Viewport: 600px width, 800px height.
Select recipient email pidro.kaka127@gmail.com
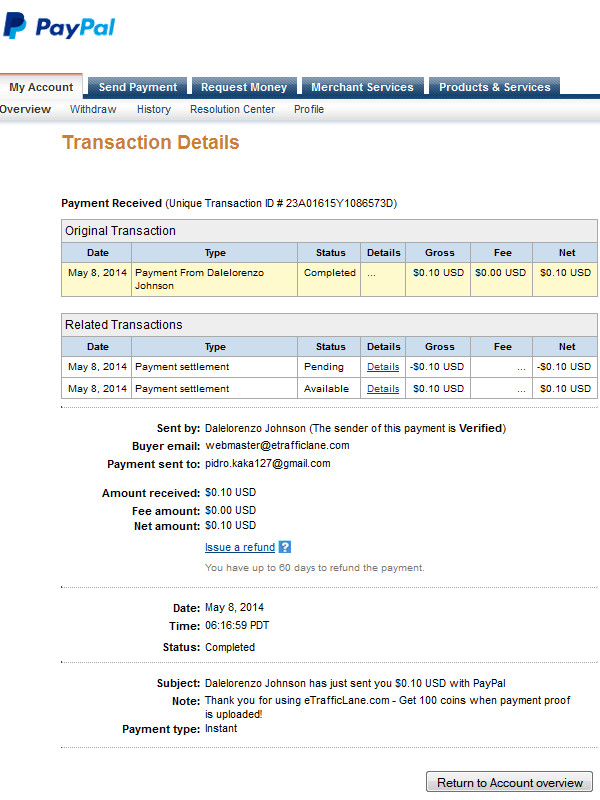(x=267, y=463)
